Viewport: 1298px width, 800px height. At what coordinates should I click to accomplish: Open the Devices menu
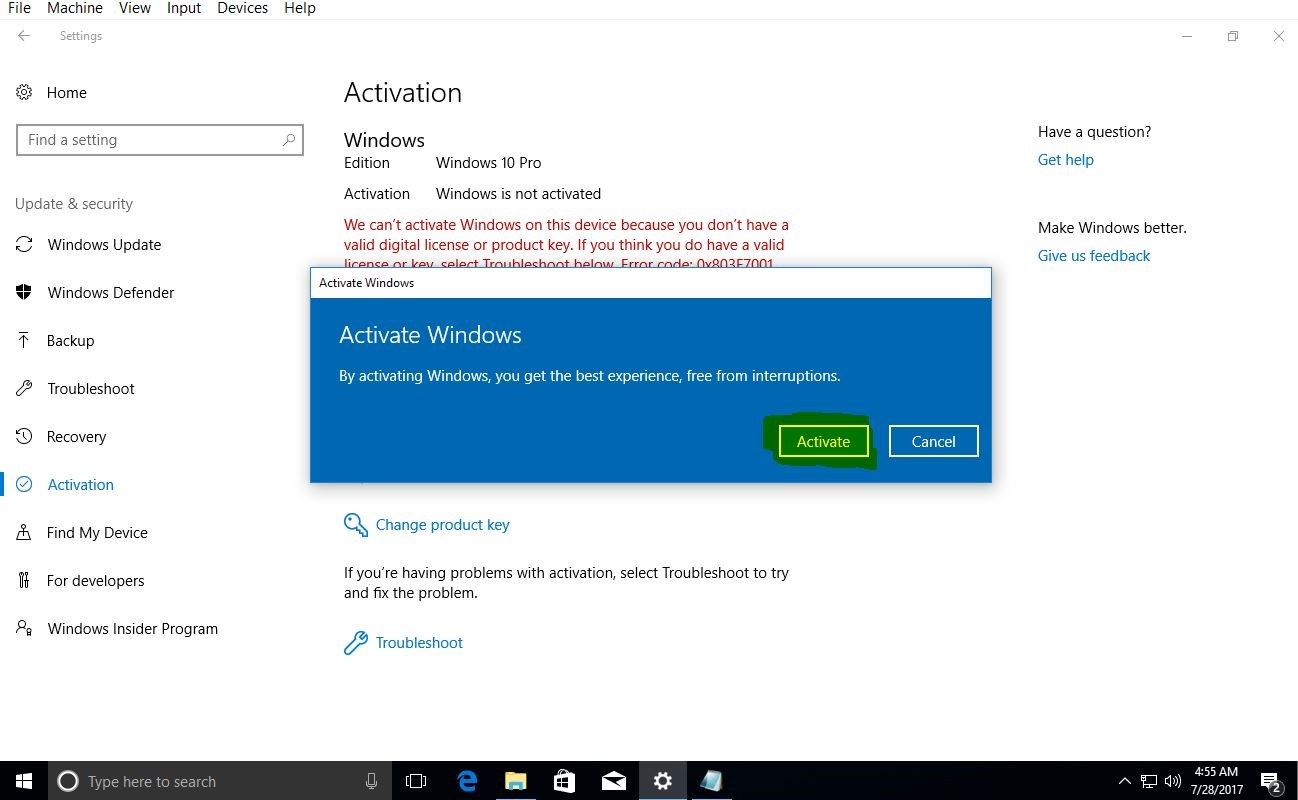243,8
